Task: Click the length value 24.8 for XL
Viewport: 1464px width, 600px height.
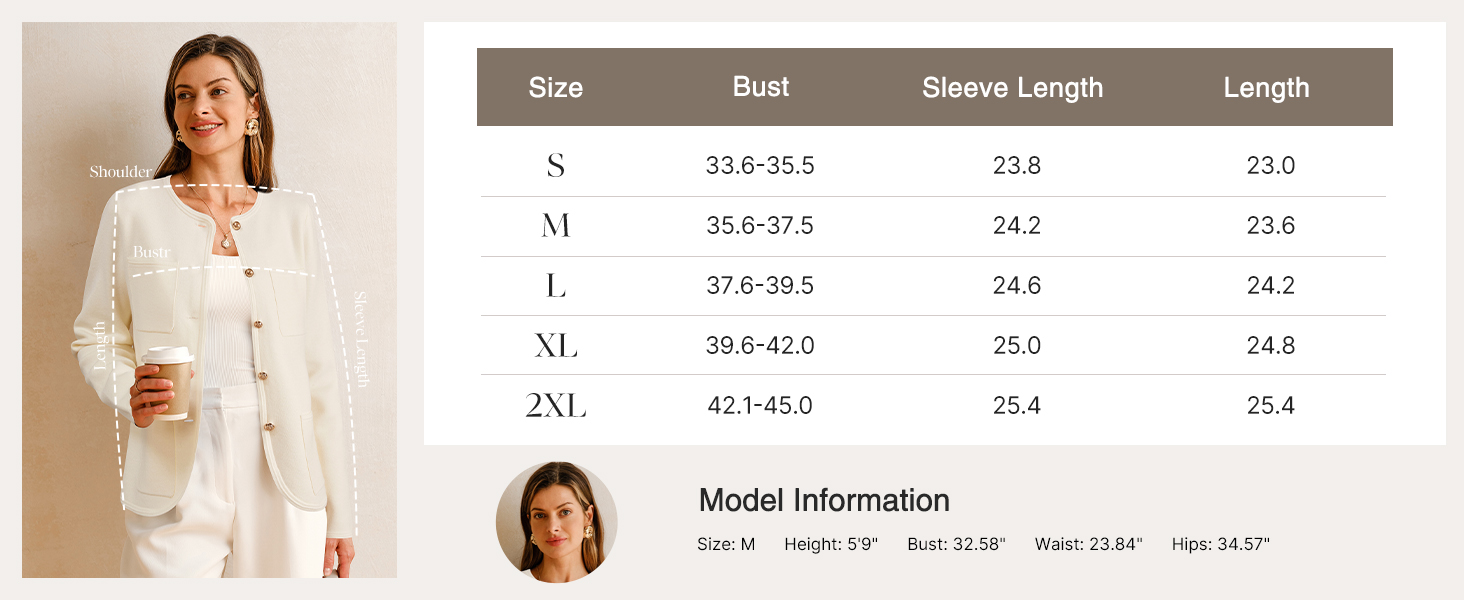Action: [1271, 346]
